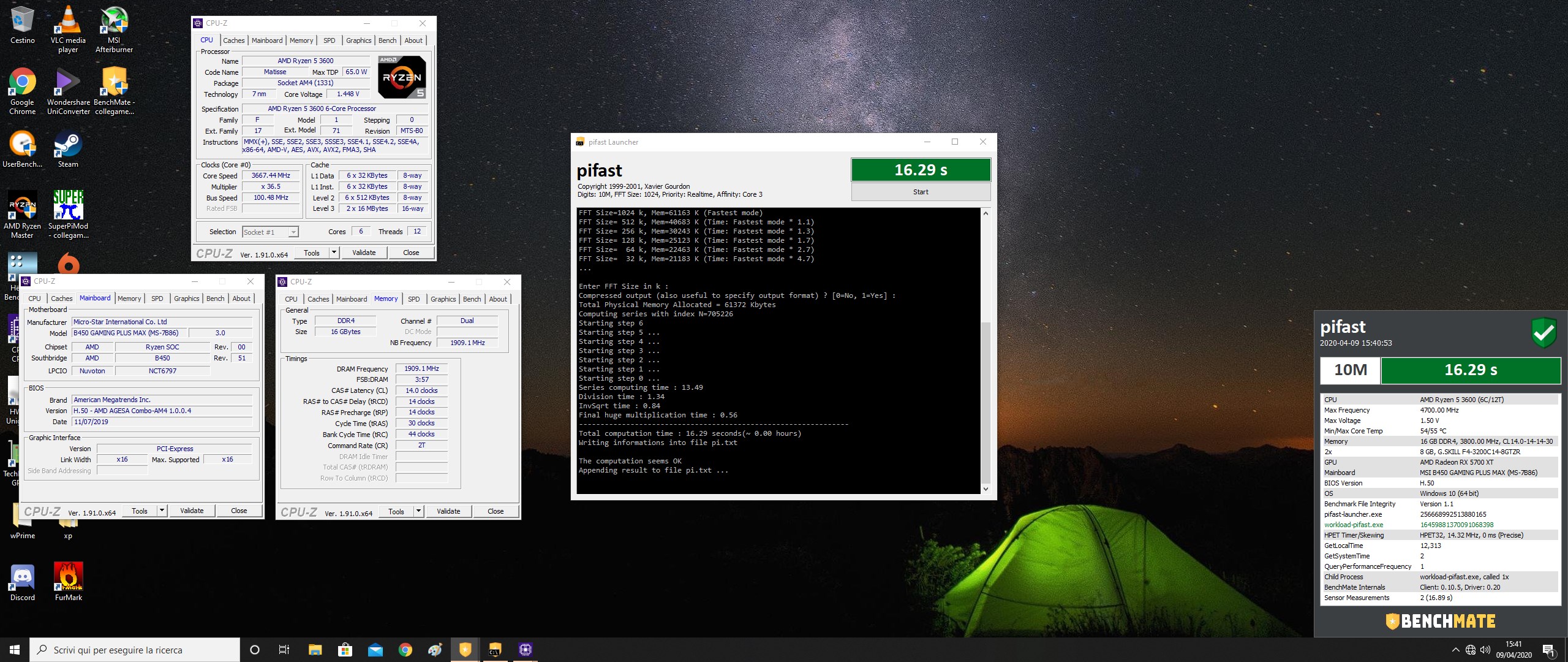
Task: Open Microsoft Store taskbar icon
Action: pos(345,650)
